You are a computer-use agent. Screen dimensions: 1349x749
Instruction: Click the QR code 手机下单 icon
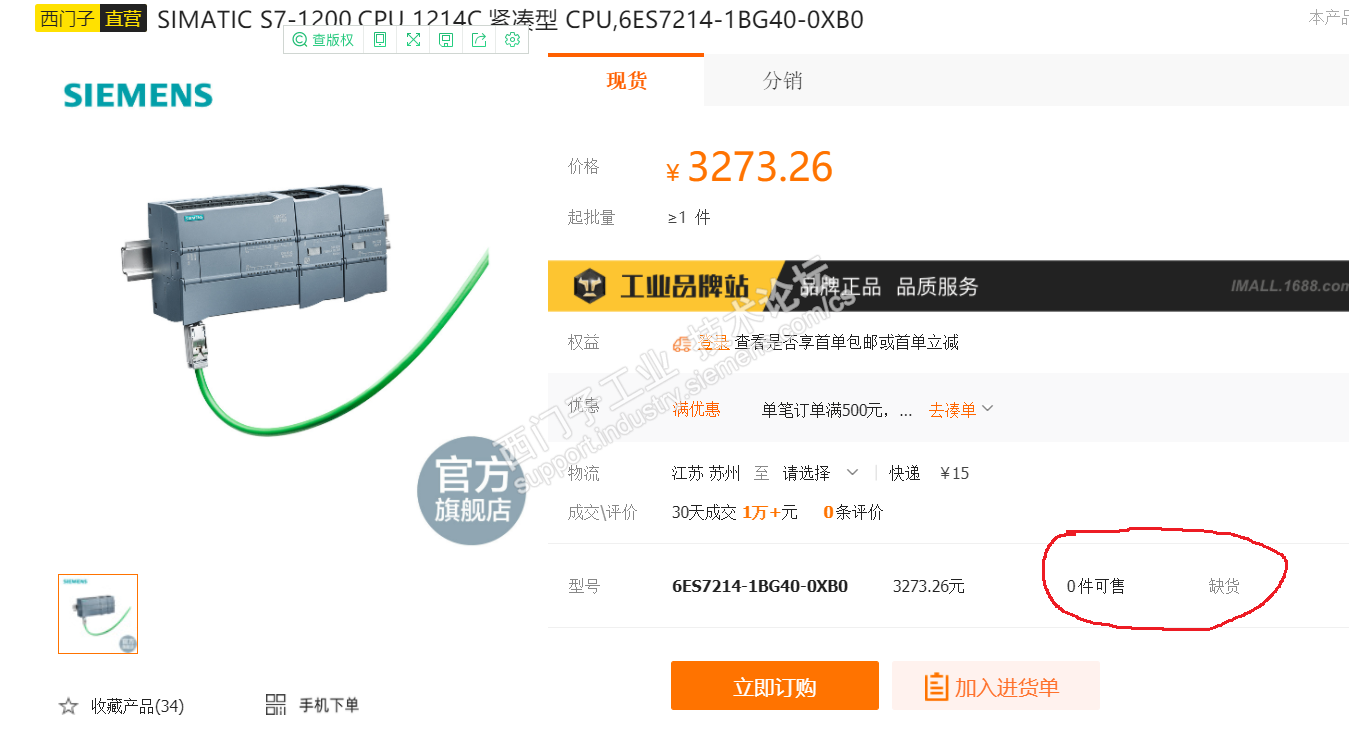[x=276, y=705]
